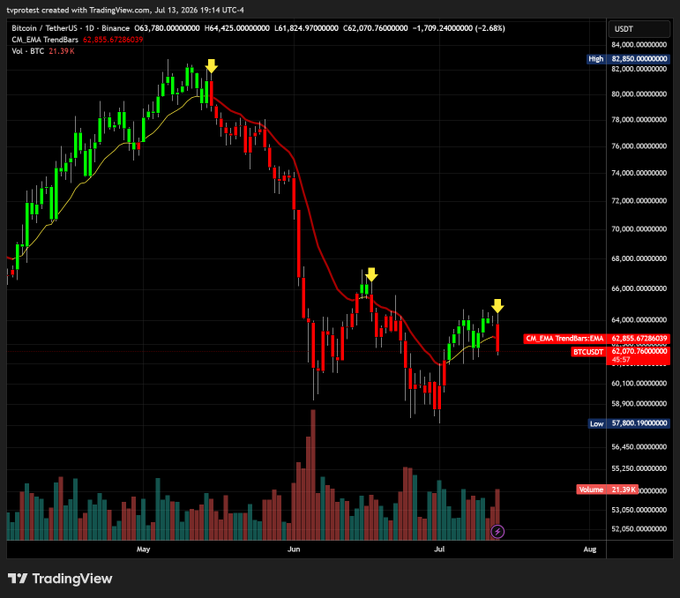
Task: Click the change value −1,709.24000000 (−2.68%)
Action: [459, 28]
